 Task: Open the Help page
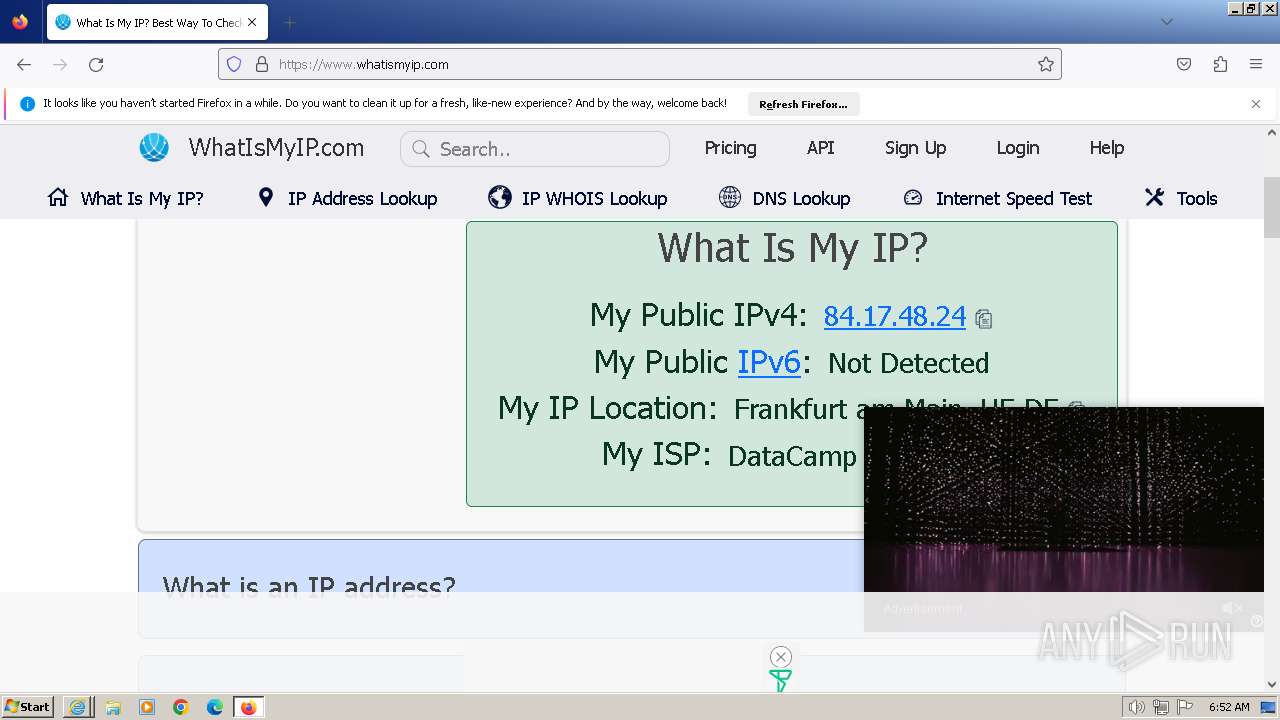click(1106, 148)
